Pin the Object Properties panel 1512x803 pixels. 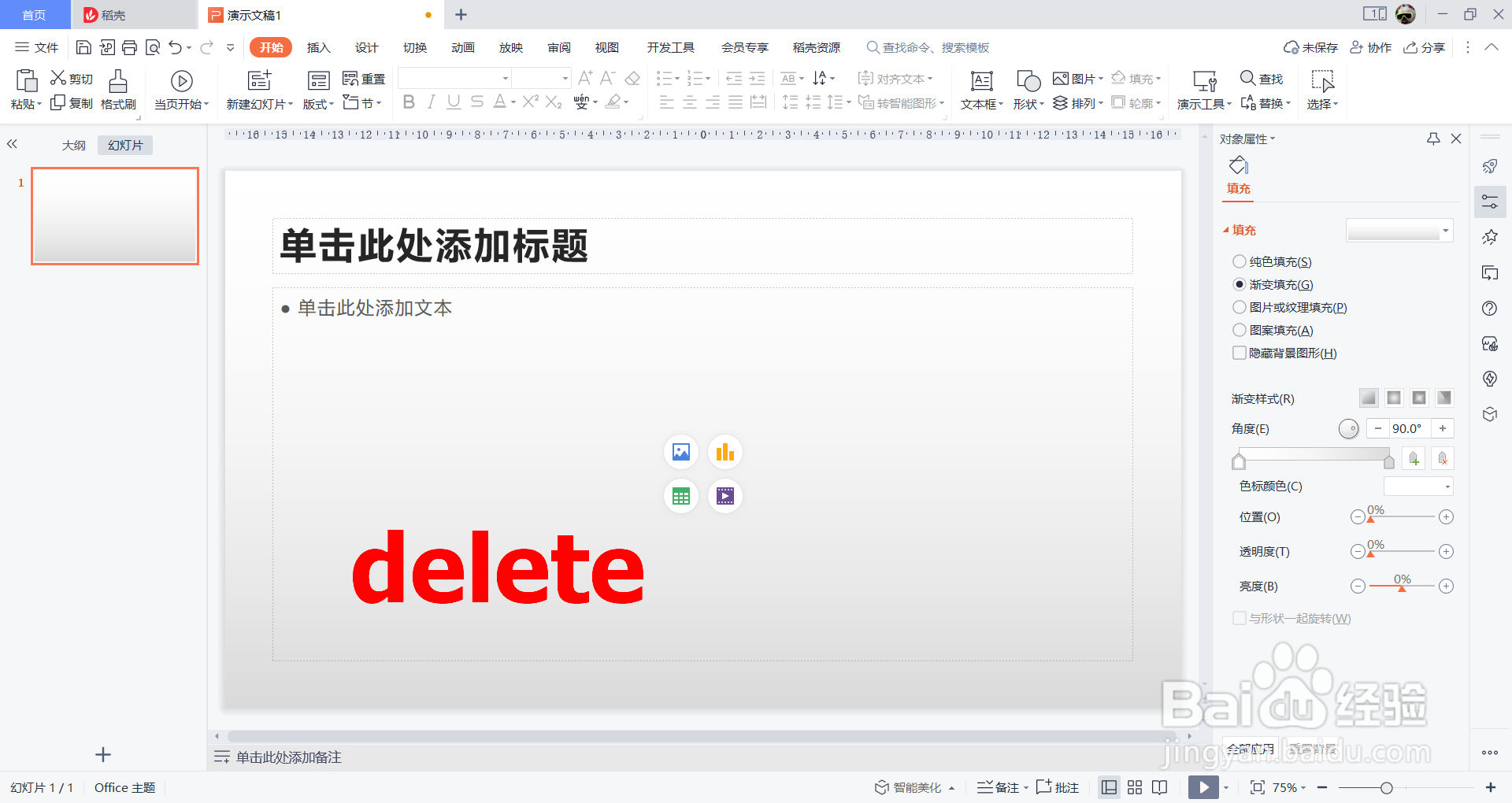click(x=1433, y=139)
